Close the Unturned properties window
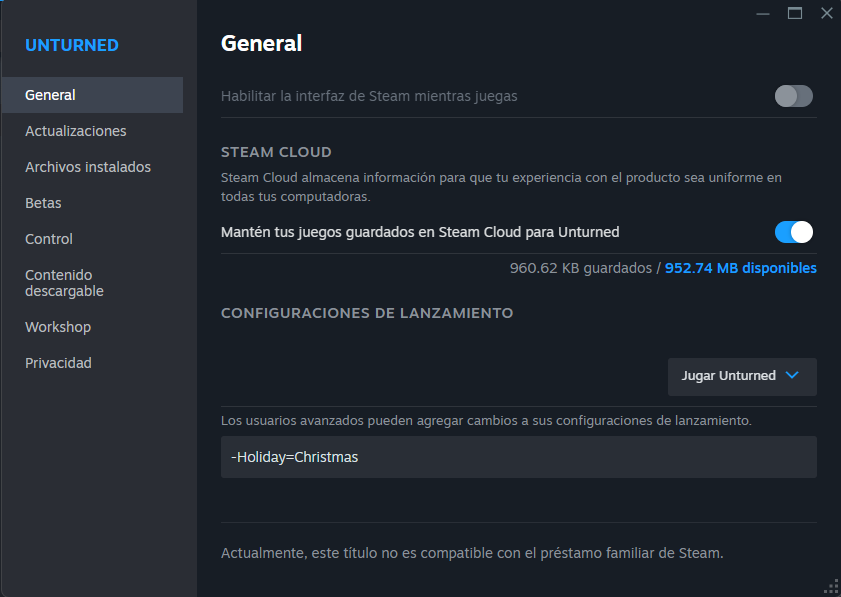The image size is (841, 597). 826,13
